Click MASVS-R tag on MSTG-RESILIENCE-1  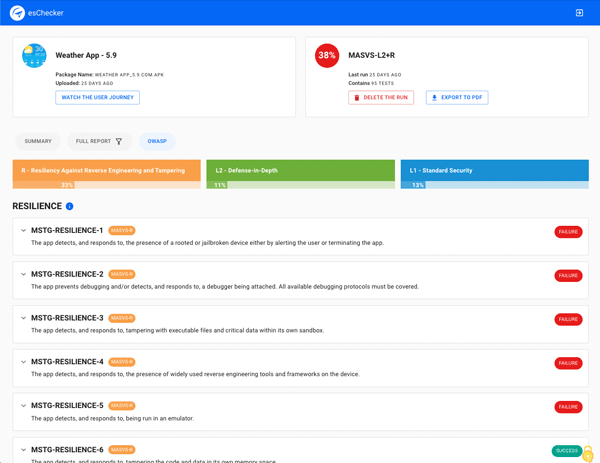[x=122, y=230]
